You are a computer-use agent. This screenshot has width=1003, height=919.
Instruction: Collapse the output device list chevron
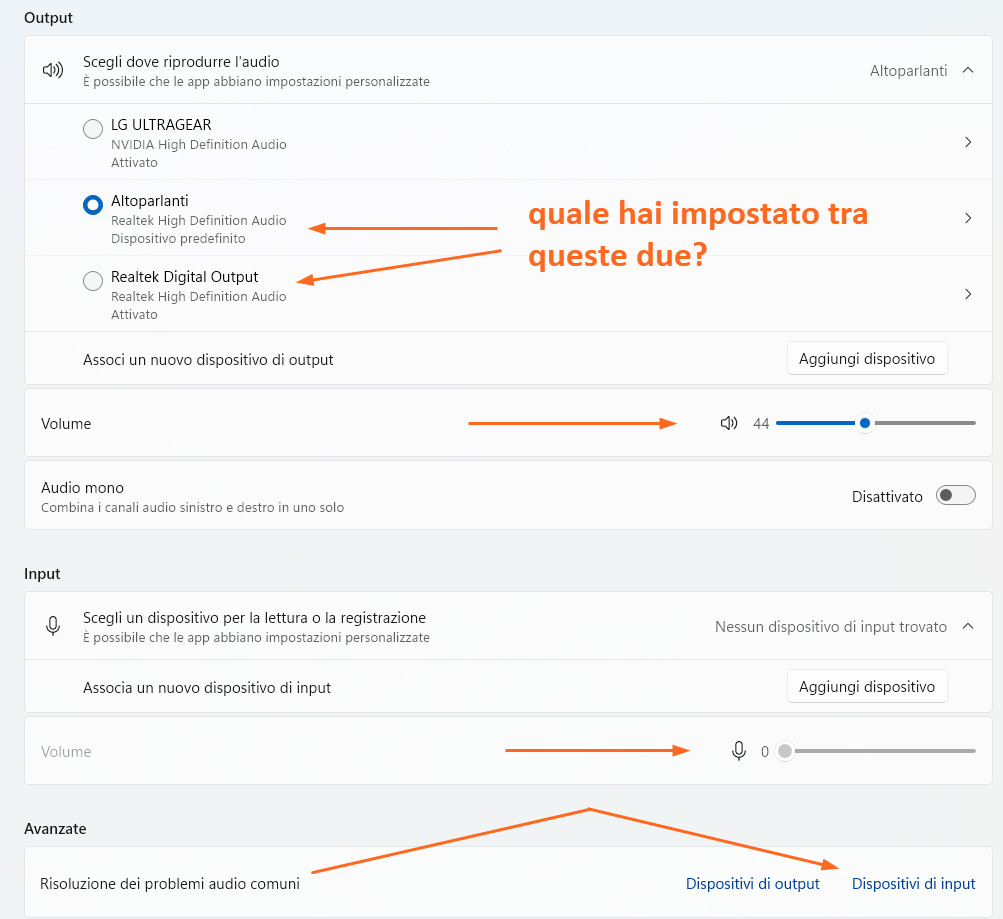click(x=967, y=70)
